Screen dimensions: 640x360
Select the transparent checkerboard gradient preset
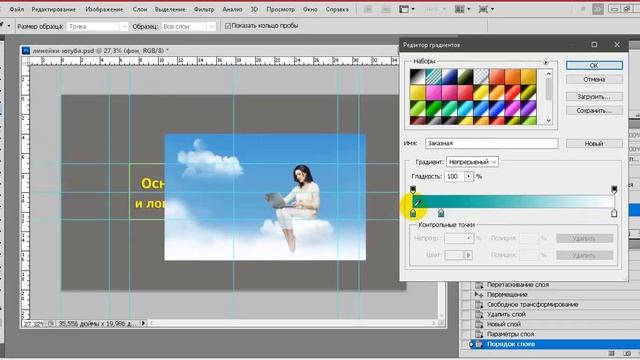click(481, 77)
